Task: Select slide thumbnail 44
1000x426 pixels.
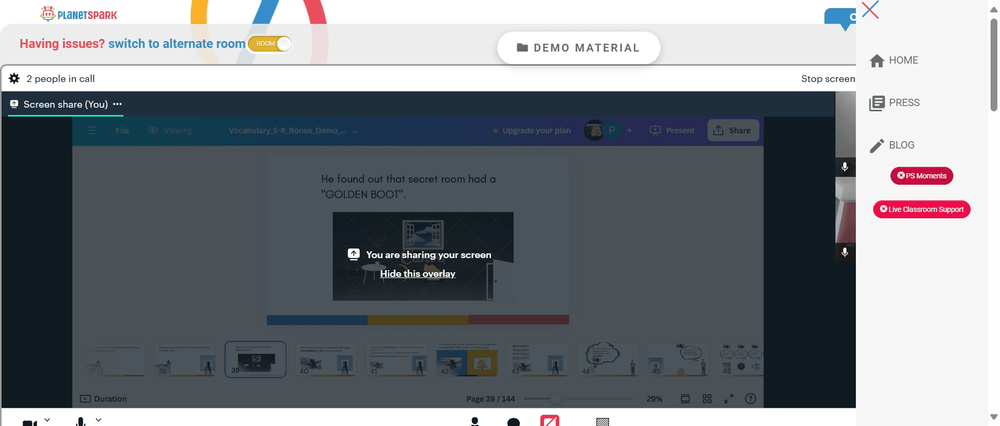Action: 609,360
